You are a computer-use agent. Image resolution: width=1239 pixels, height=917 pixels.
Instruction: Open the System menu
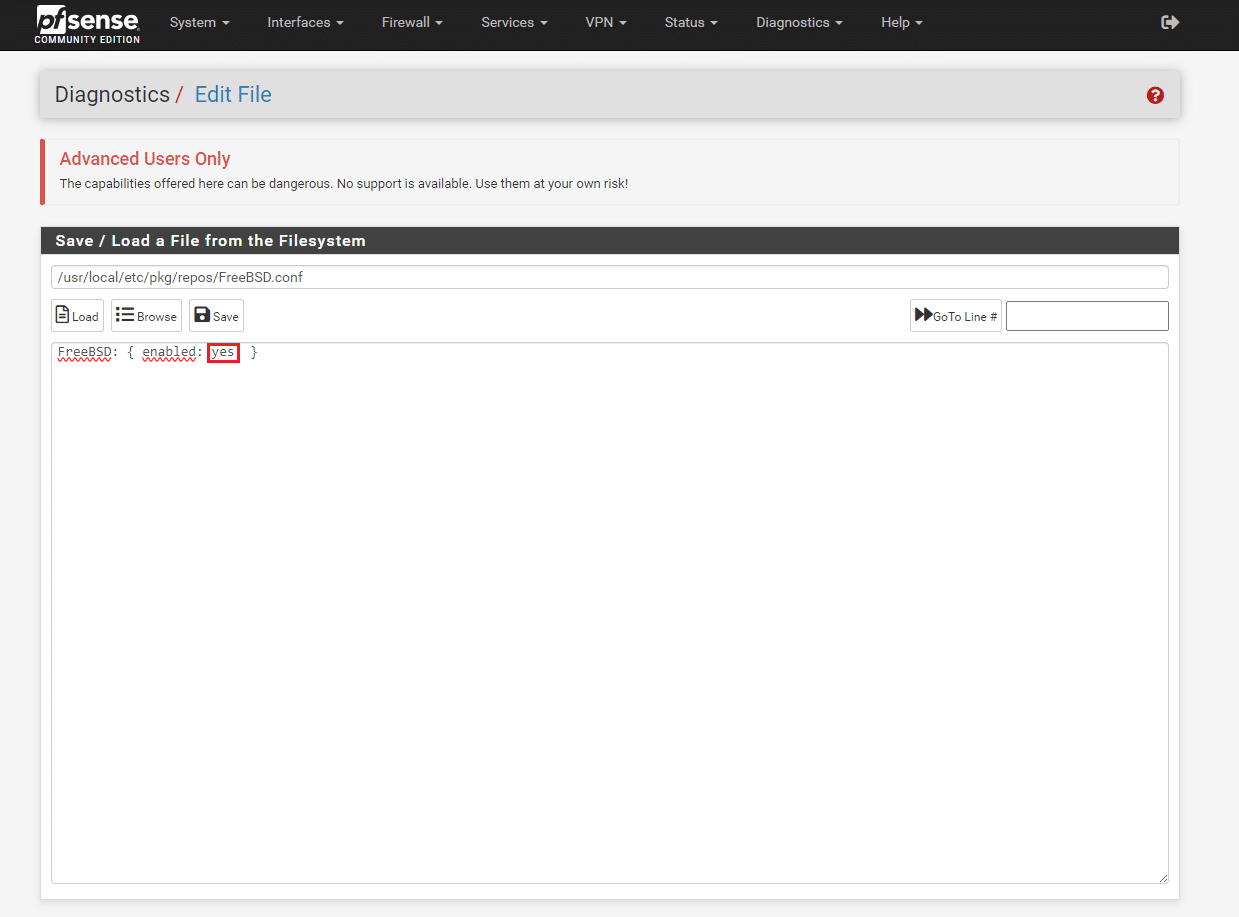(199, 22)
